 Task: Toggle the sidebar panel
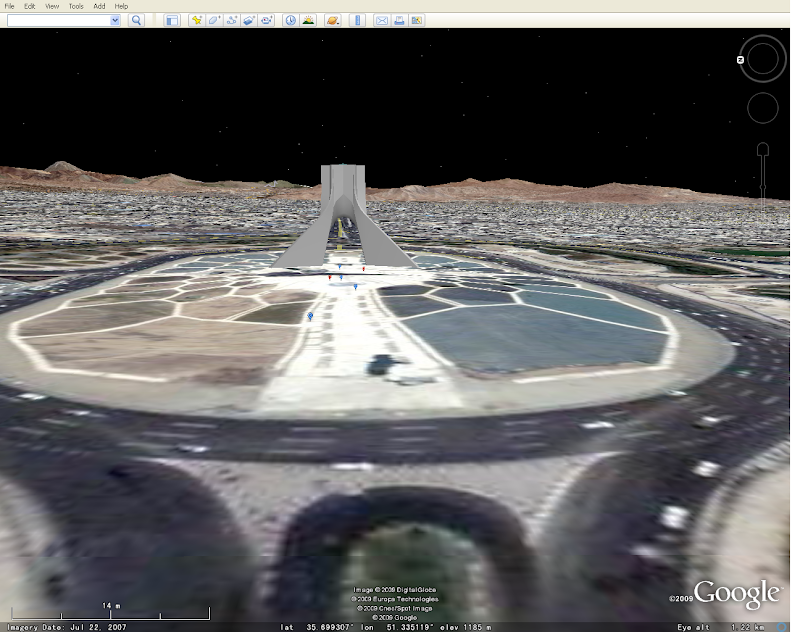click(x=172, y=20)
